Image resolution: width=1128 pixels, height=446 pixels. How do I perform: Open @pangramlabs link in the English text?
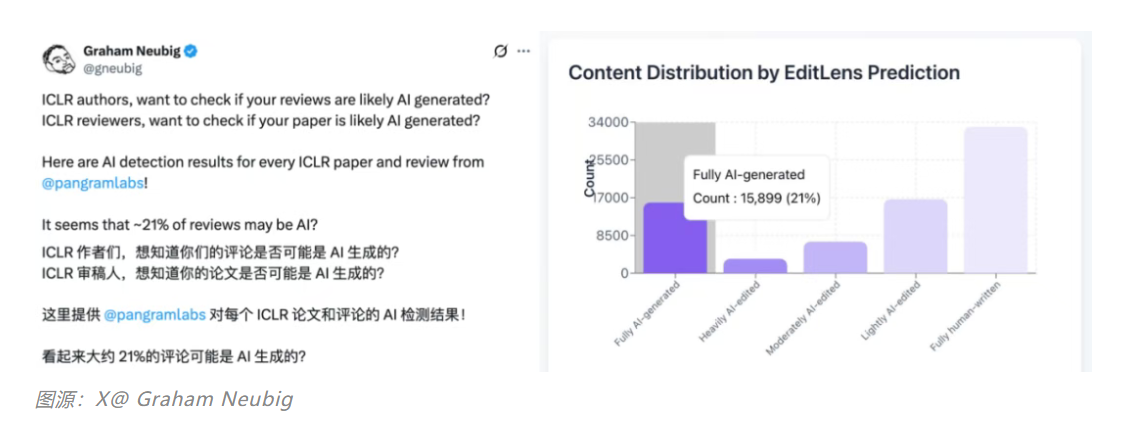pos(93,181)
